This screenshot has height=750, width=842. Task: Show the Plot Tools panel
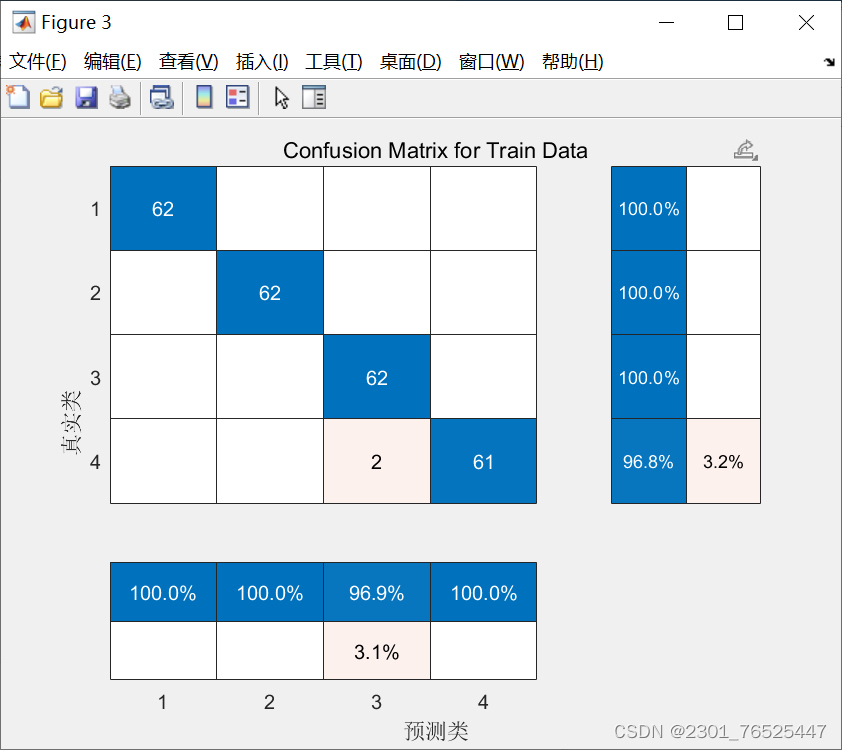(313, 97)
